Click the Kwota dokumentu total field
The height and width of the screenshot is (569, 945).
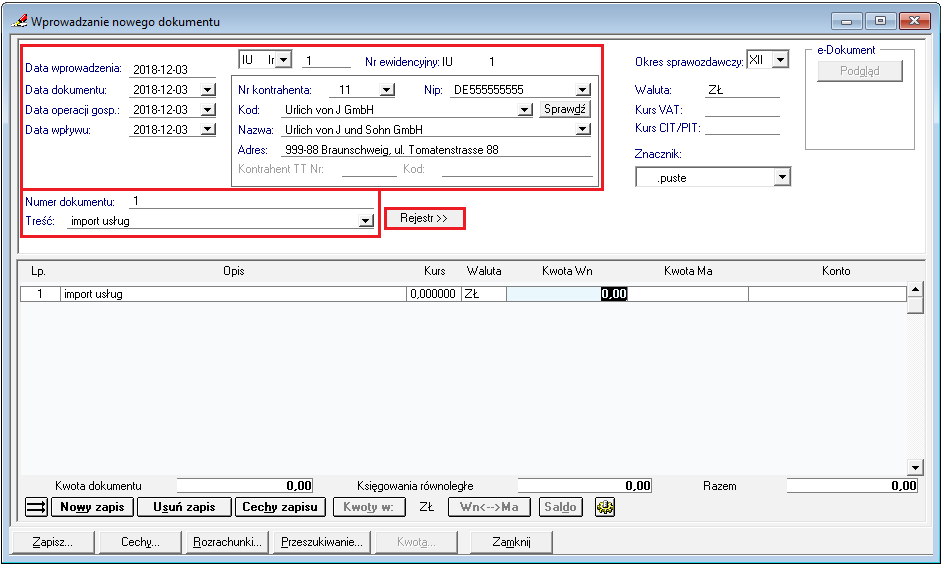coord(245,486)
